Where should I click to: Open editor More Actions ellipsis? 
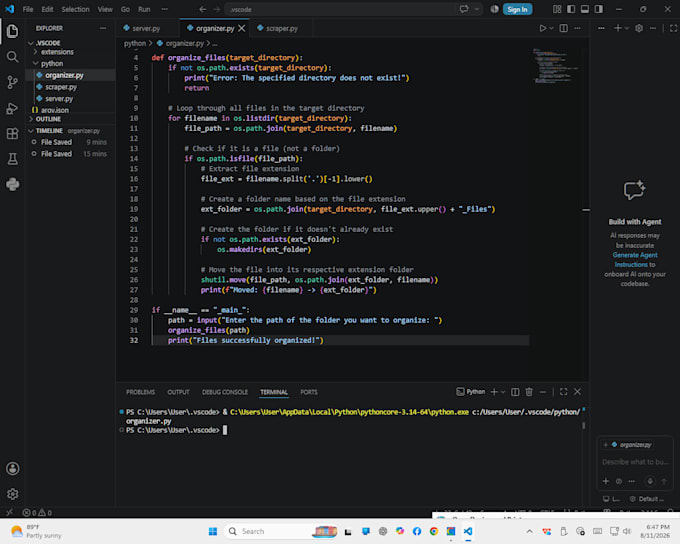tap(577, 28)
